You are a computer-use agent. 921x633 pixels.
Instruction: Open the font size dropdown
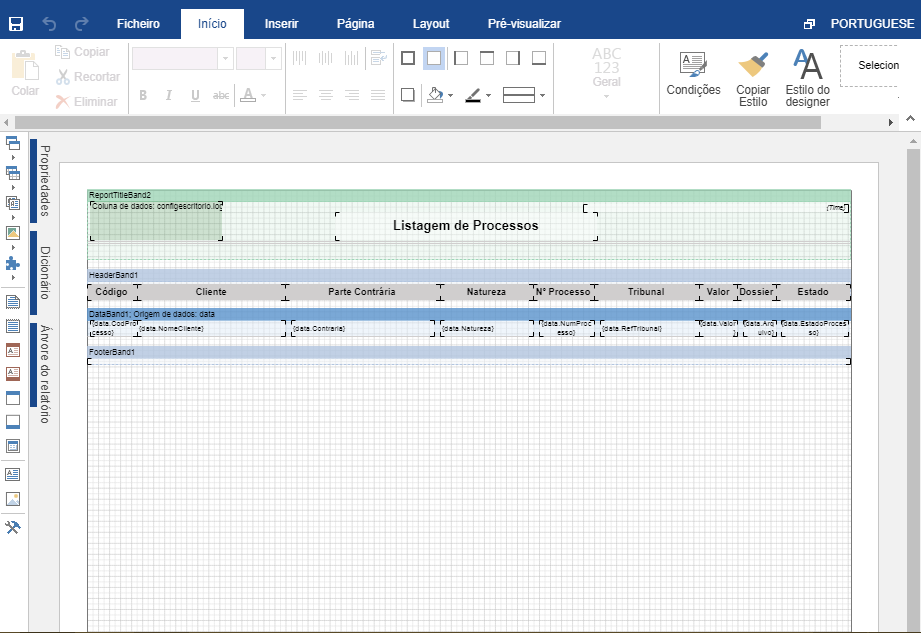pyautogui.click(x=273, y=59)
